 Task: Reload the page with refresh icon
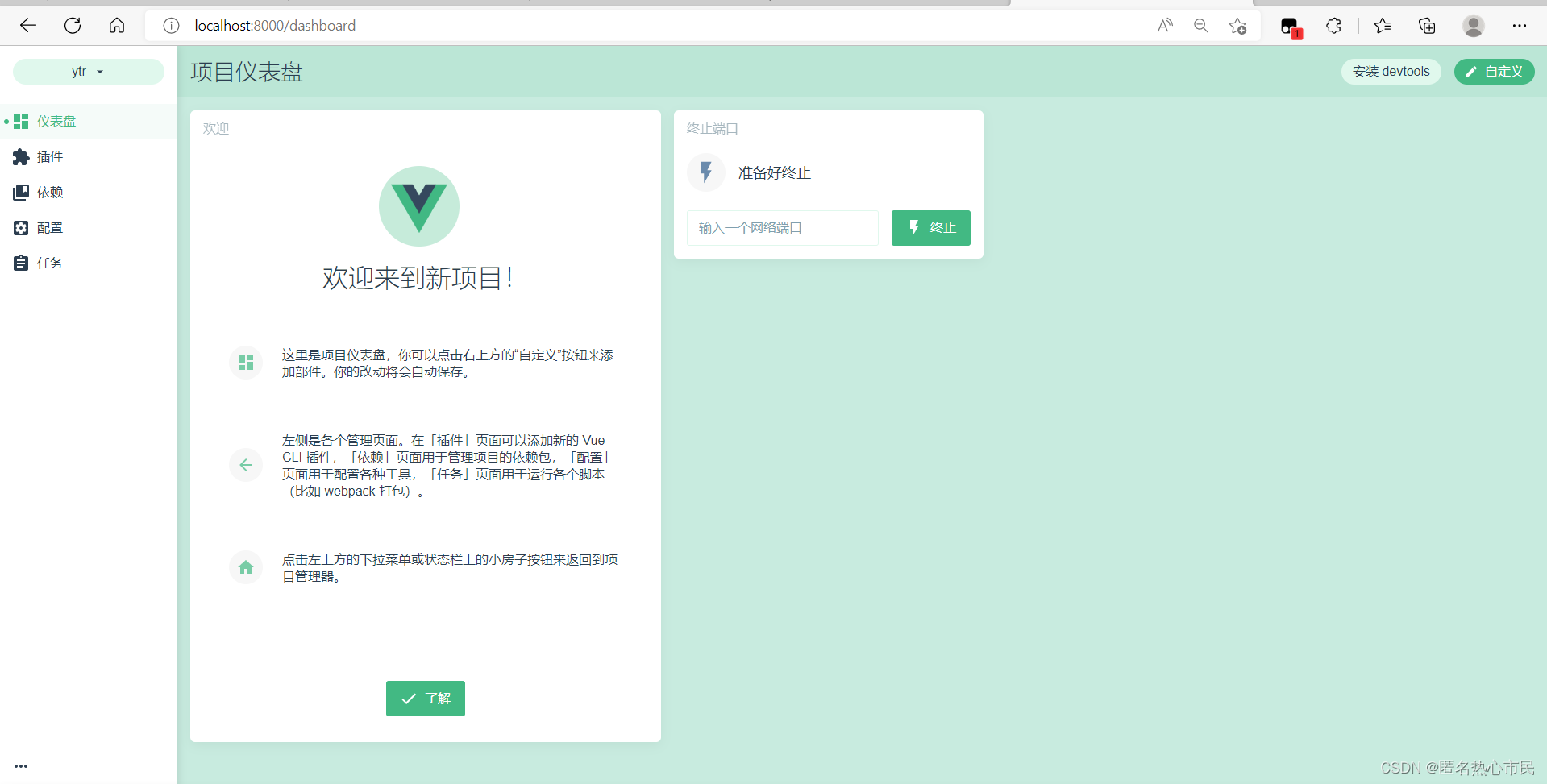73,26
